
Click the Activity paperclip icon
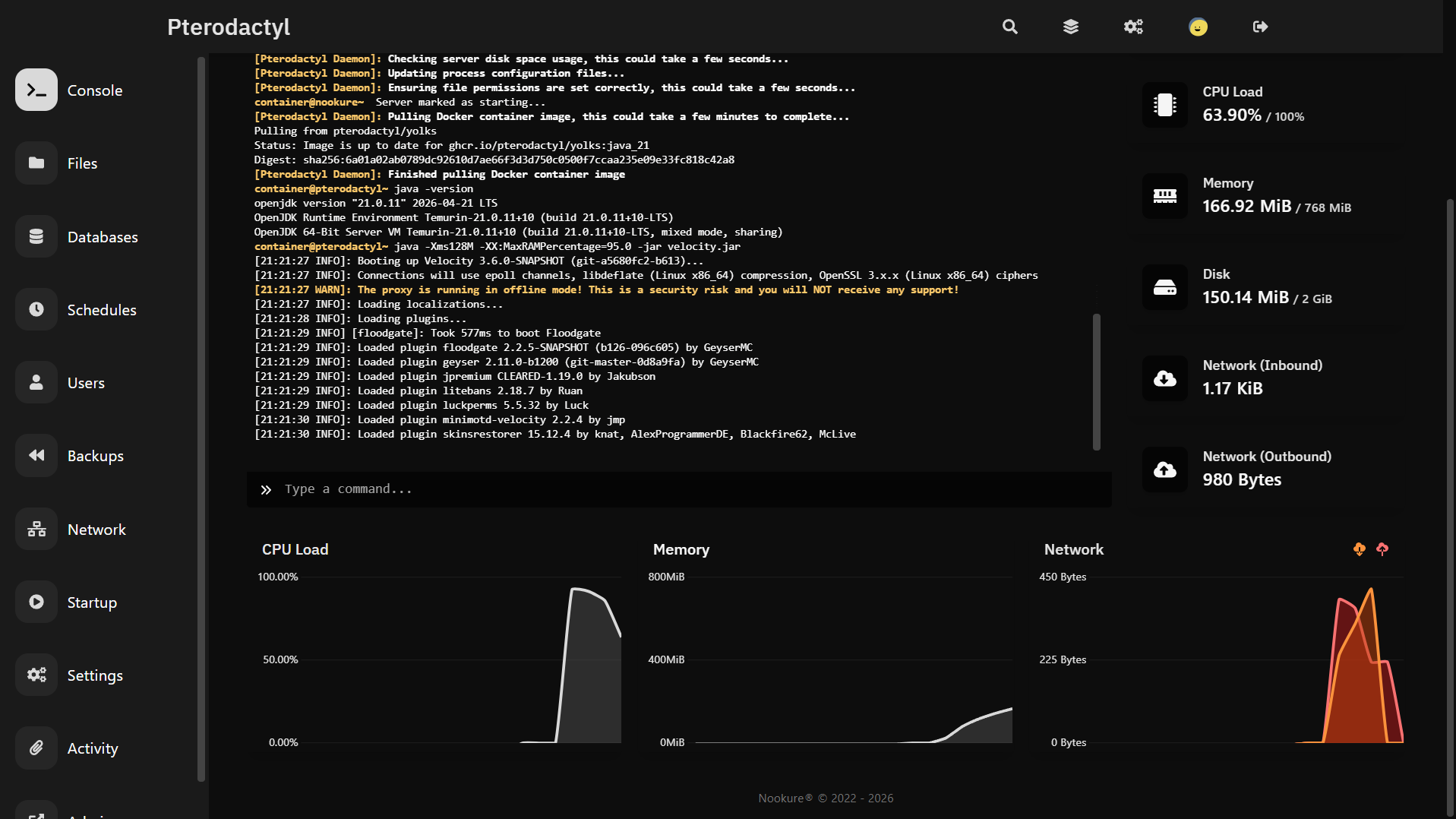click(x=36, y=748)
